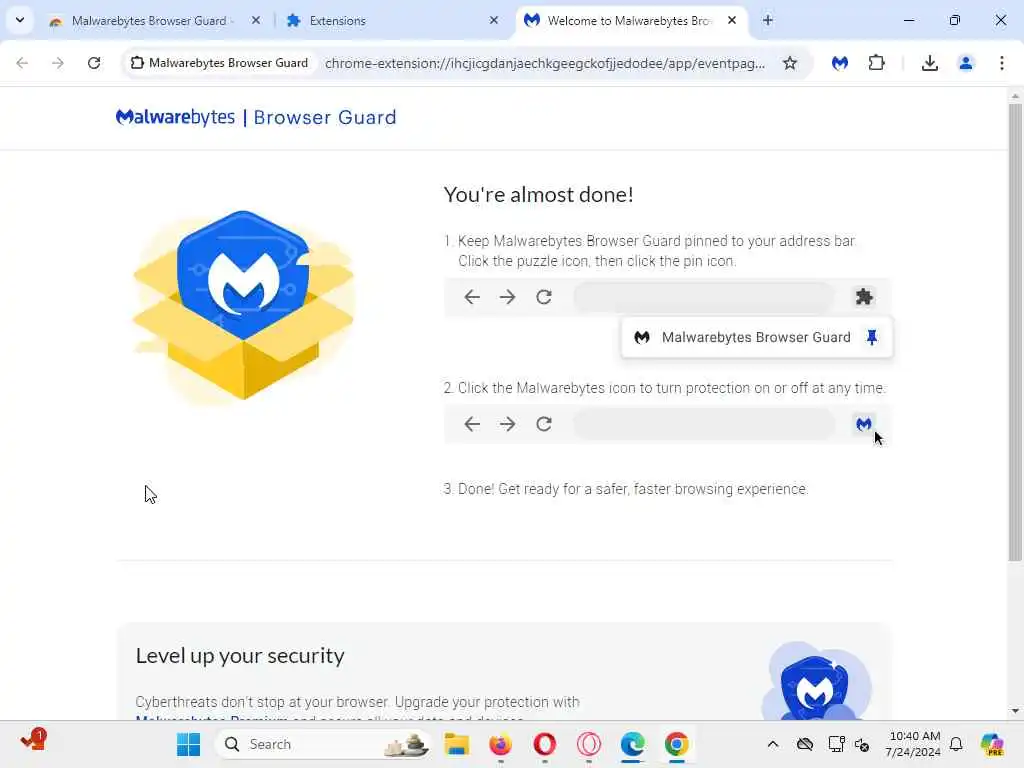Click the Malwarebytes box illustration image
The width and height of the screenshot is (1024, 768).
click(244, 305)
